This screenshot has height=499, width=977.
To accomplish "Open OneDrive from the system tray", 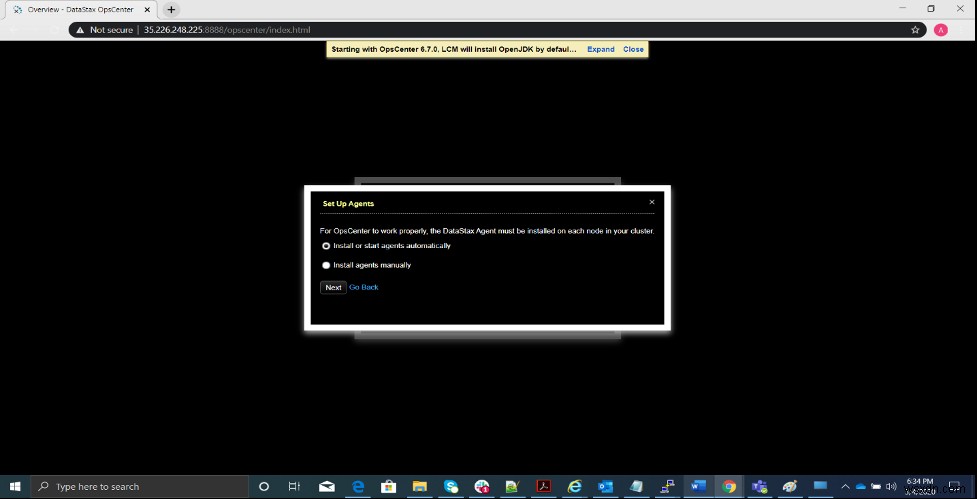I will pos(860,487).
